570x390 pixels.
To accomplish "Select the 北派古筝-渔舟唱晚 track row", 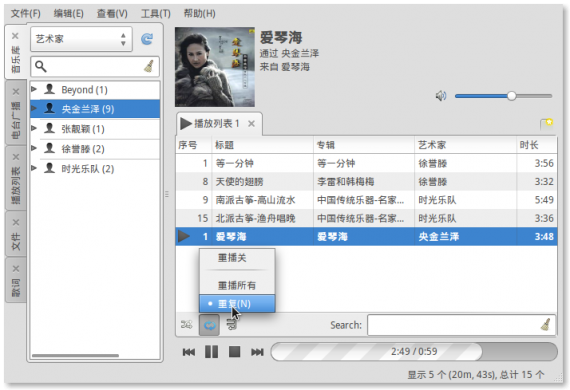I will pyautogui.click(x=366, y=218).
